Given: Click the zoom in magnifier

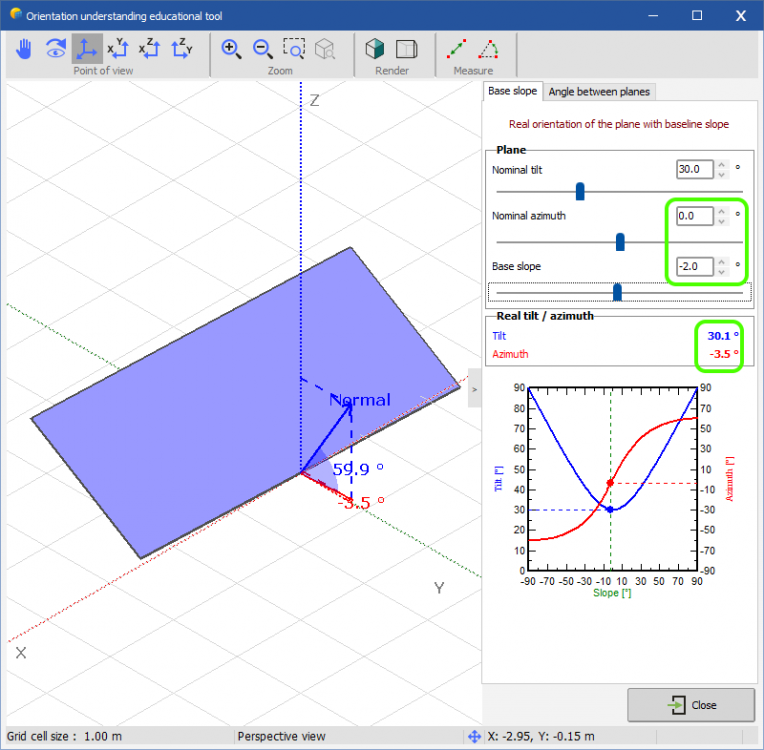Looking at the screenshot, I should (231, 48).
